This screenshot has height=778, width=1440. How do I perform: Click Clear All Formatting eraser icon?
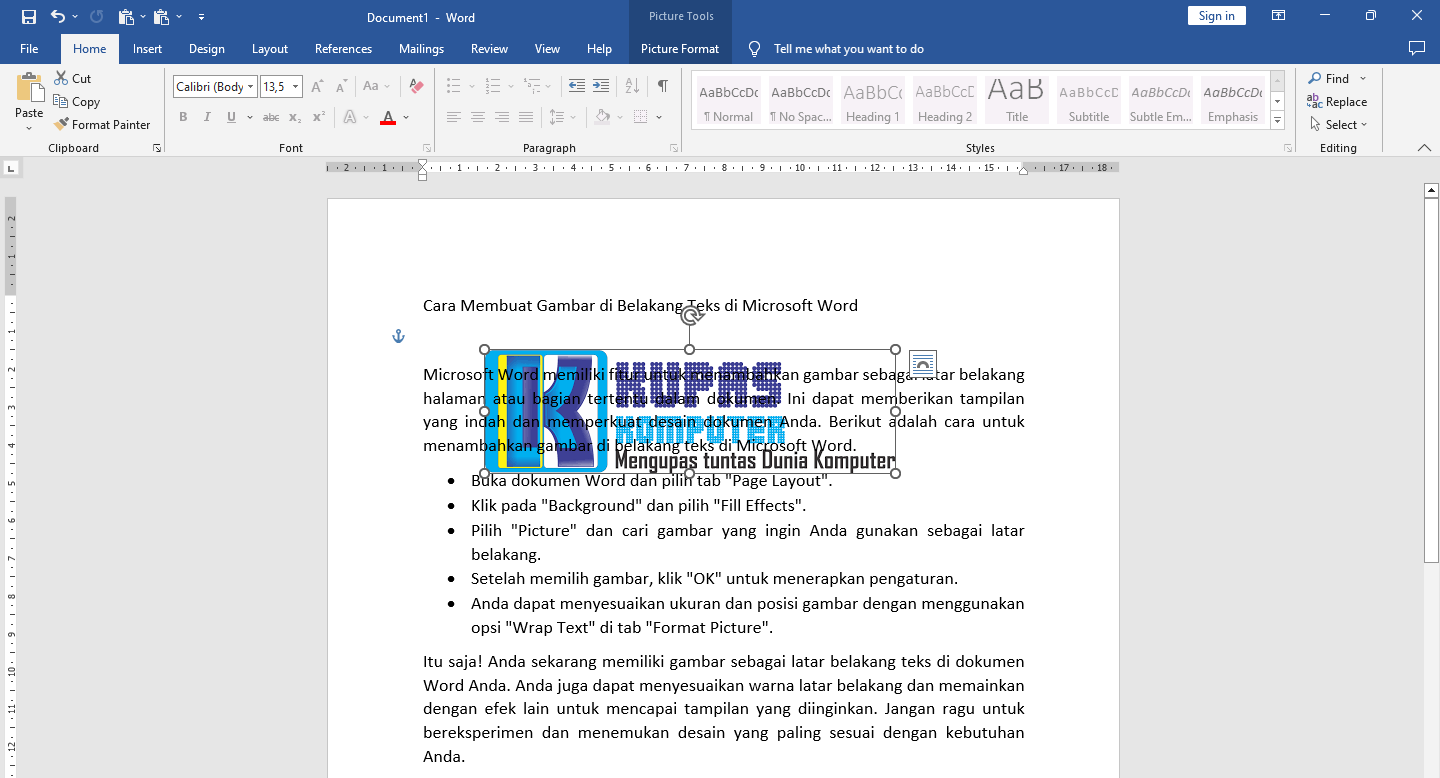[x=417, y=87]
